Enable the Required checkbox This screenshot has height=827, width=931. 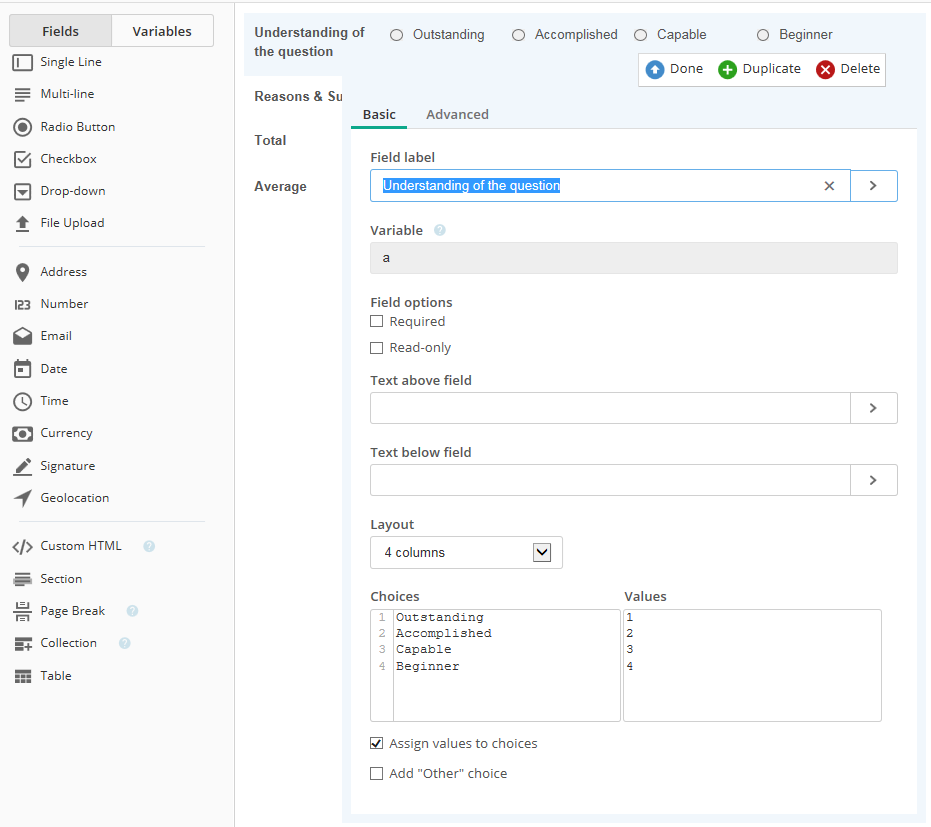point(376,321)
